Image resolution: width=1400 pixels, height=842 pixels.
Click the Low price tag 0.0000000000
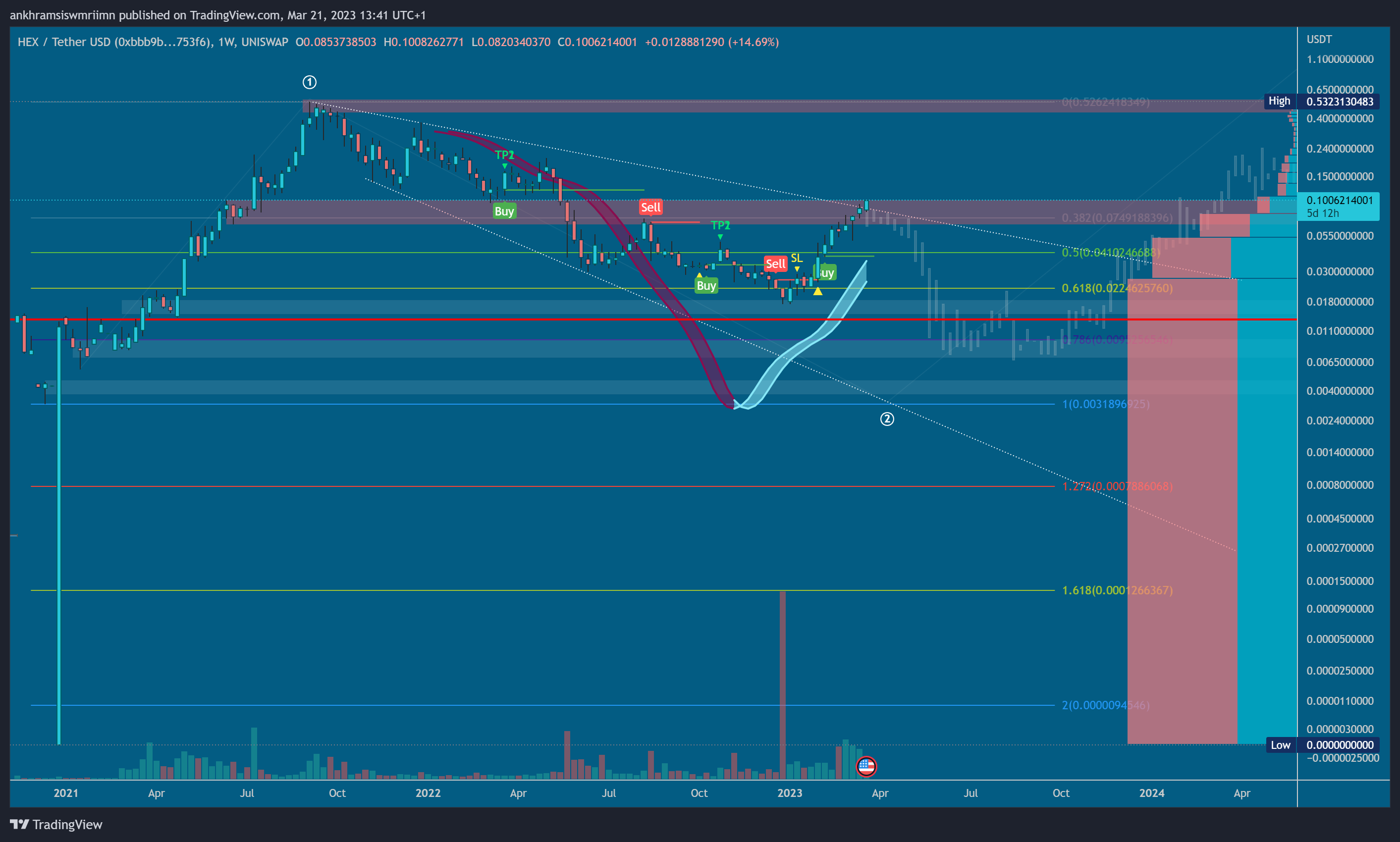click(x=1322, y=745)
